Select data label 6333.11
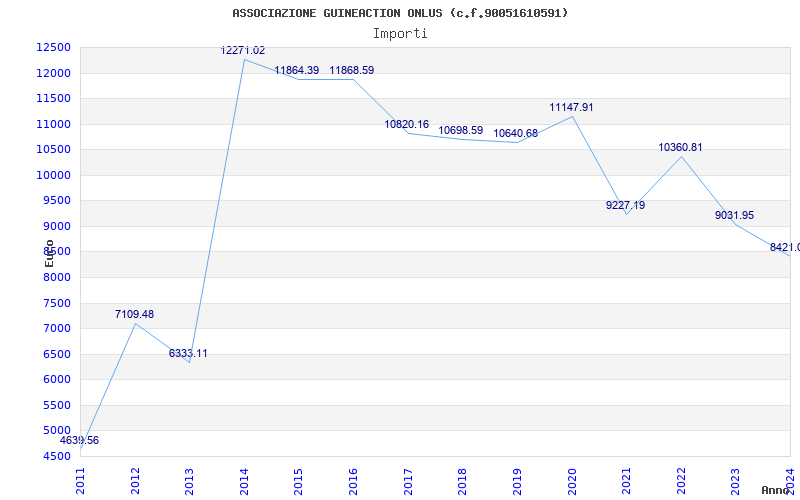This screenshot has height=500, width=800. (188, 354)
